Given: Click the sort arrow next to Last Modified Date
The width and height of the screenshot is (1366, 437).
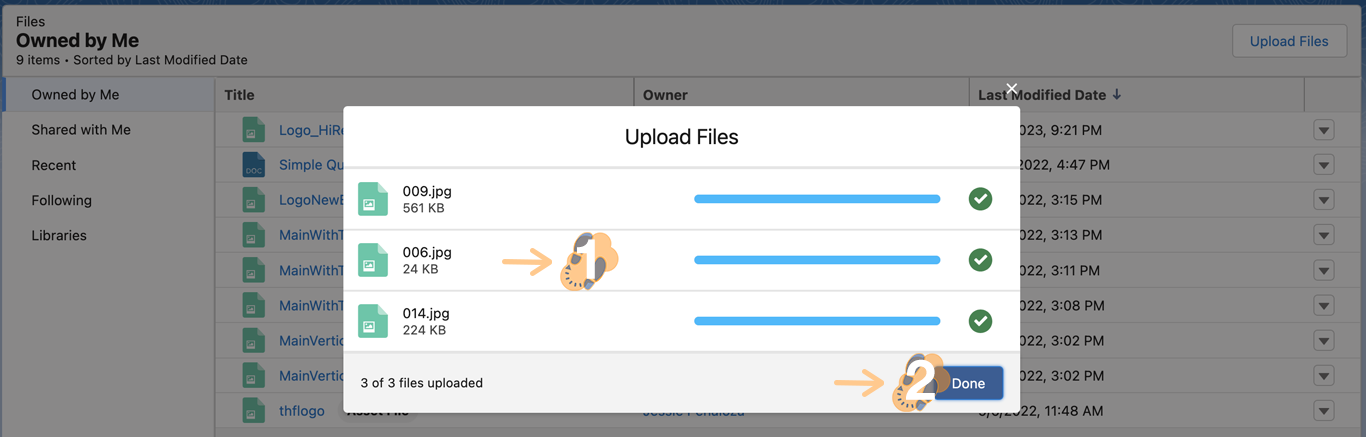Looking at the screenshot, I should click(x=1117, y=95).
